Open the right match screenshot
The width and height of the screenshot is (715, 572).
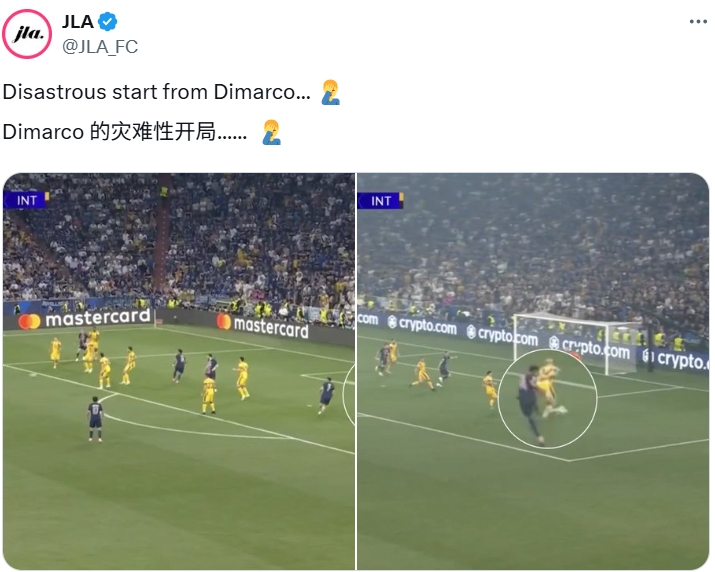tap(533, 371)
